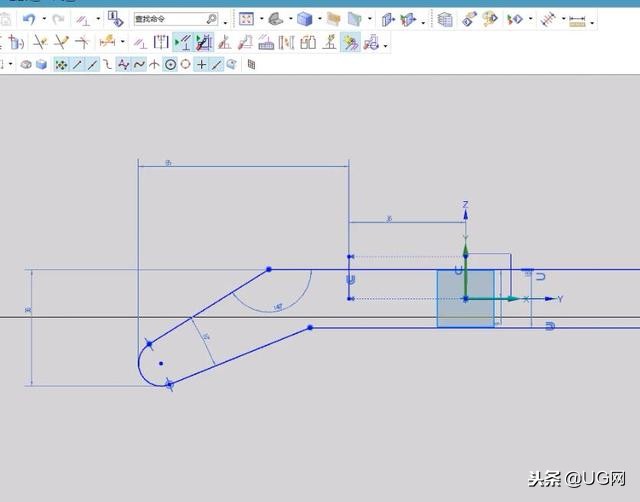Click the keyboard-like alternate solution icon
This screenshot has height=502, width=640.
(266, 43)
